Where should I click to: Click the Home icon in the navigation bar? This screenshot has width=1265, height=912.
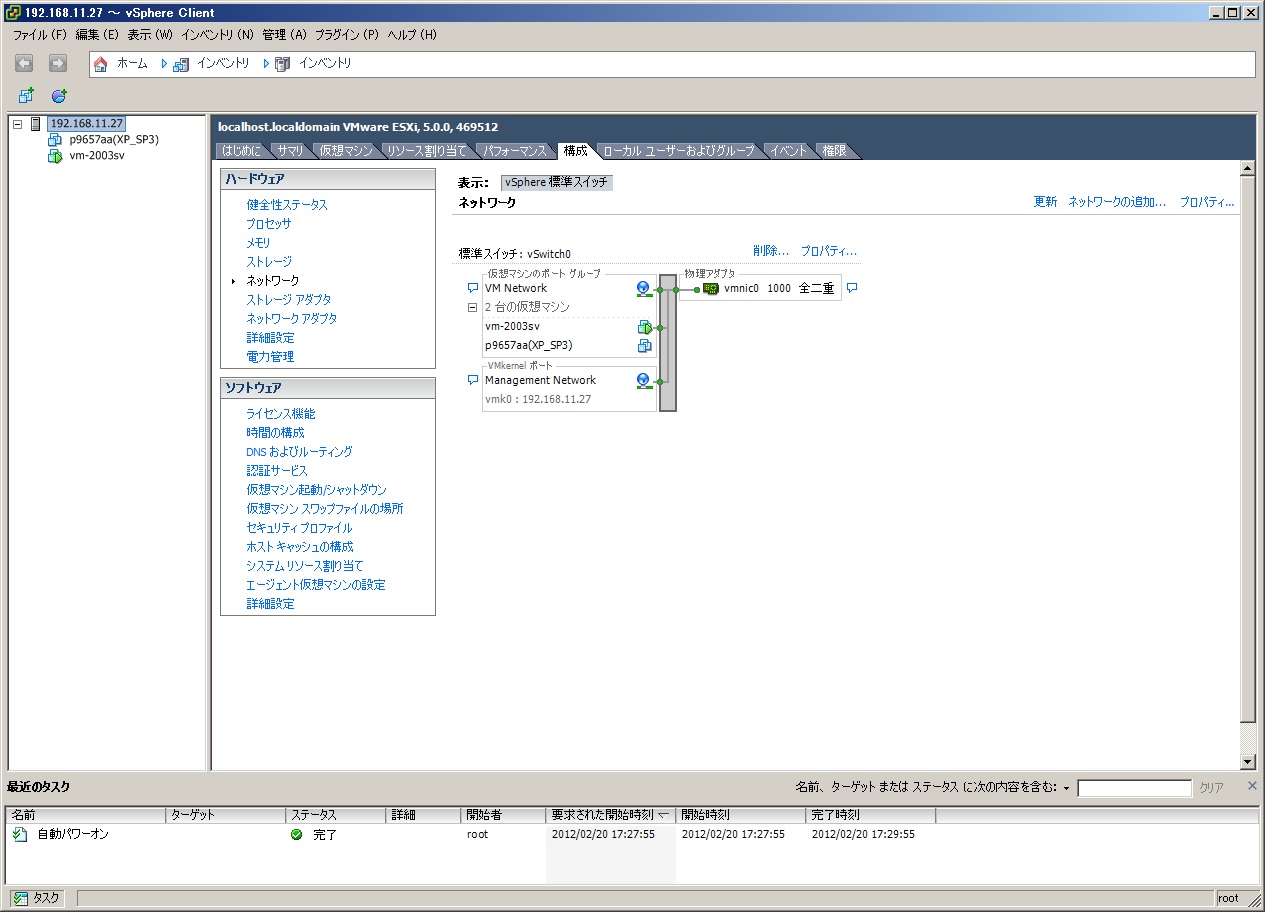100,64
